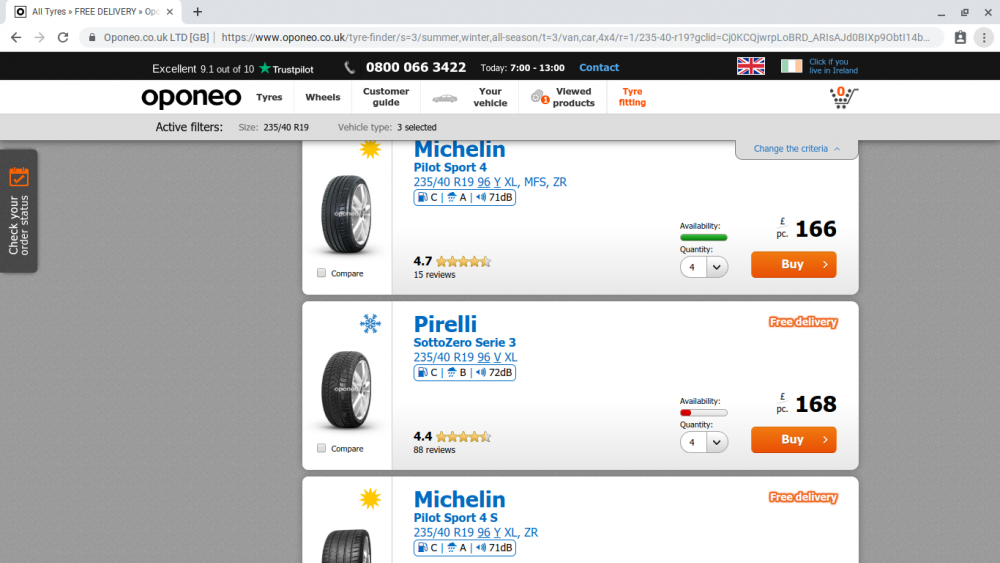Open the Check your order status tab

click(x=18, y=211)
